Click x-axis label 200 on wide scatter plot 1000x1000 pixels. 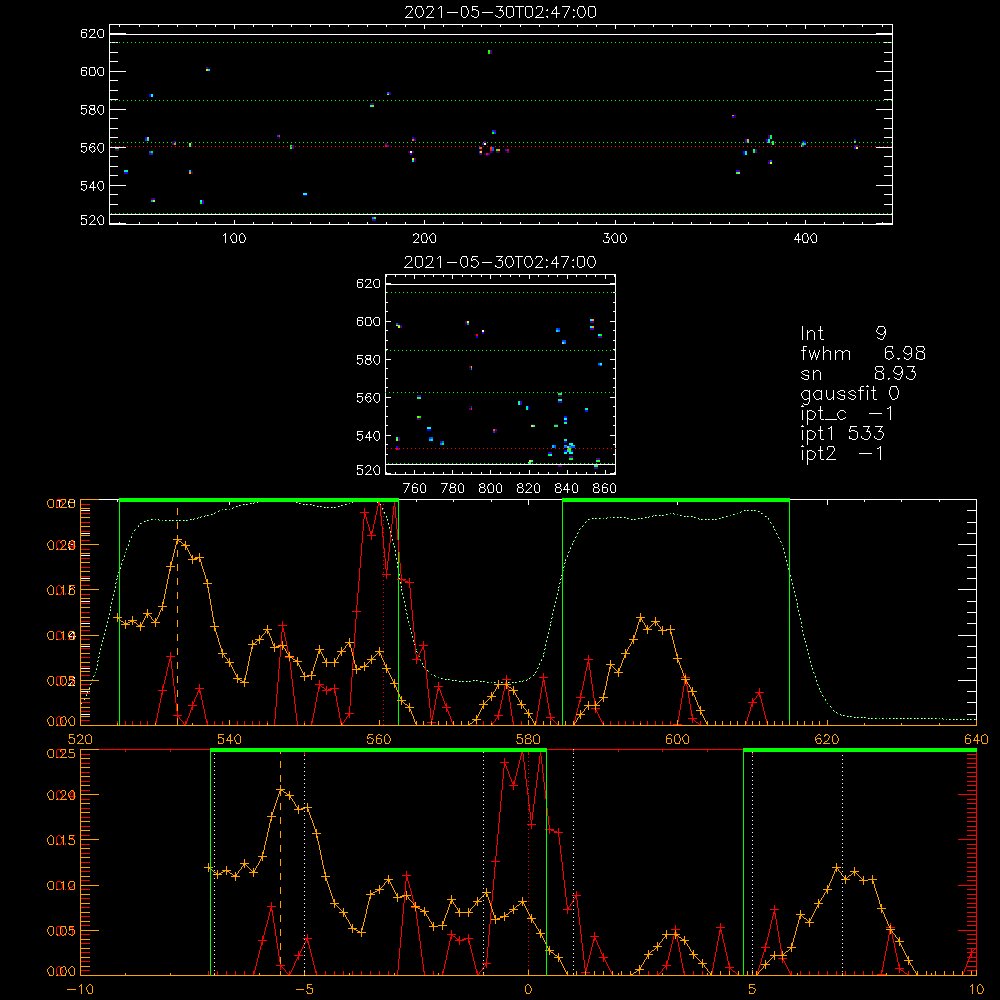tap(424, 239)
